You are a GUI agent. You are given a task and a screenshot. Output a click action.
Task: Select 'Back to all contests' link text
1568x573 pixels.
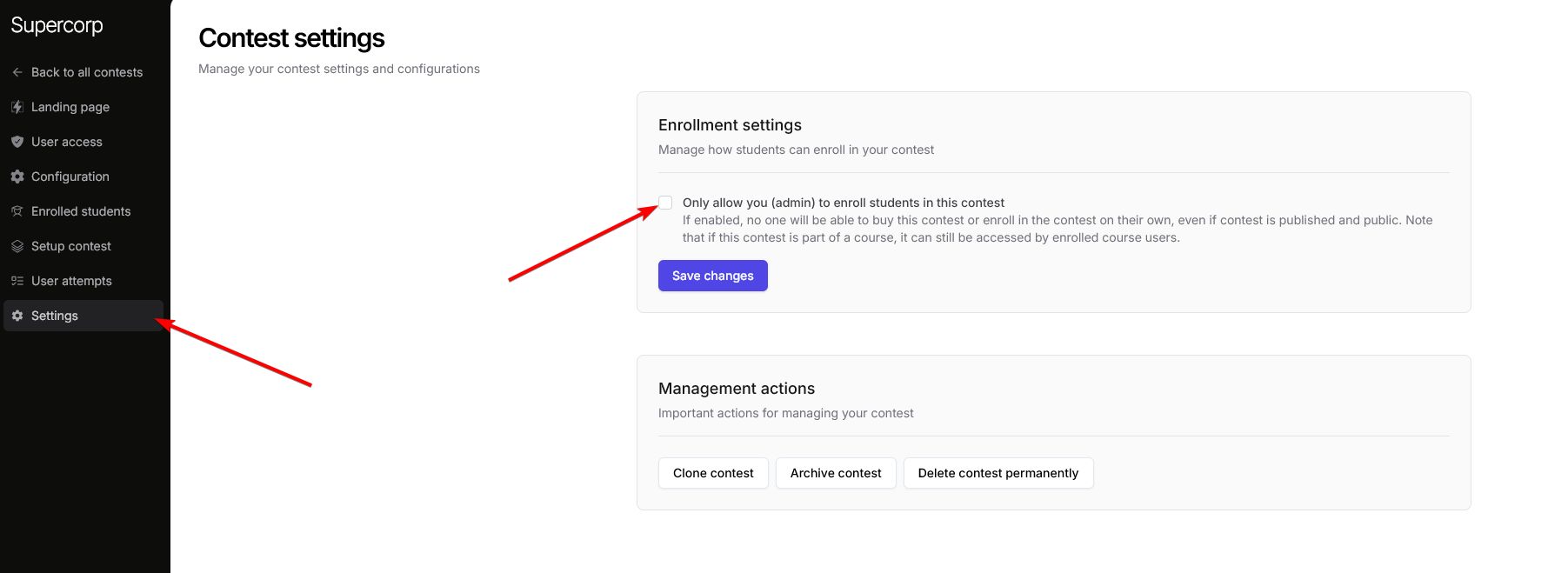(x=87, y=72)
